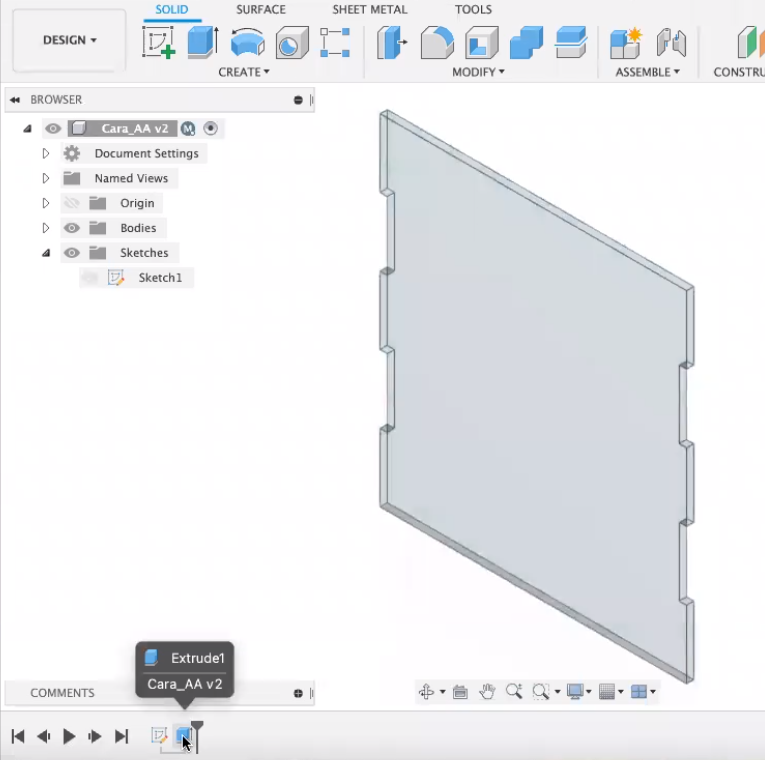The width and height of the screenshot is (765, 760).
Task: Step forward one timeline feature
Action: click(x=95, y=736)
